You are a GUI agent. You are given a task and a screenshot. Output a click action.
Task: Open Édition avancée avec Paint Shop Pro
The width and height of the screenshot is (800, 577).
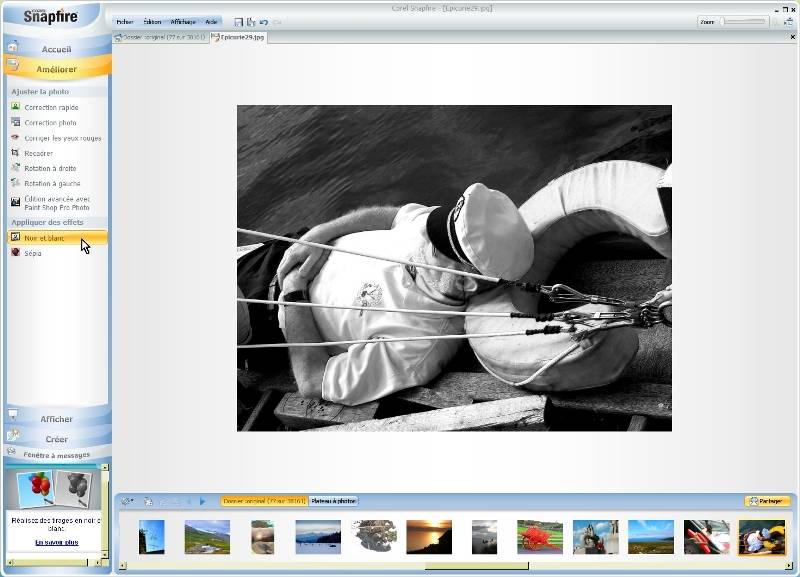click(56, 203)
